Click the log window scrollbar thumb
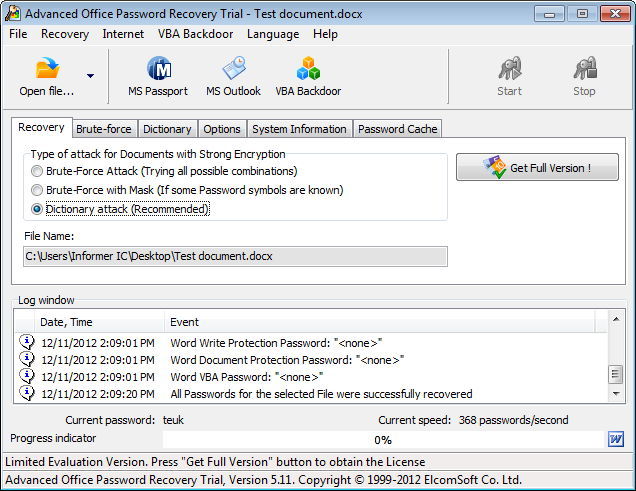The height and width of the screenshot is (491, 636). 616,374
